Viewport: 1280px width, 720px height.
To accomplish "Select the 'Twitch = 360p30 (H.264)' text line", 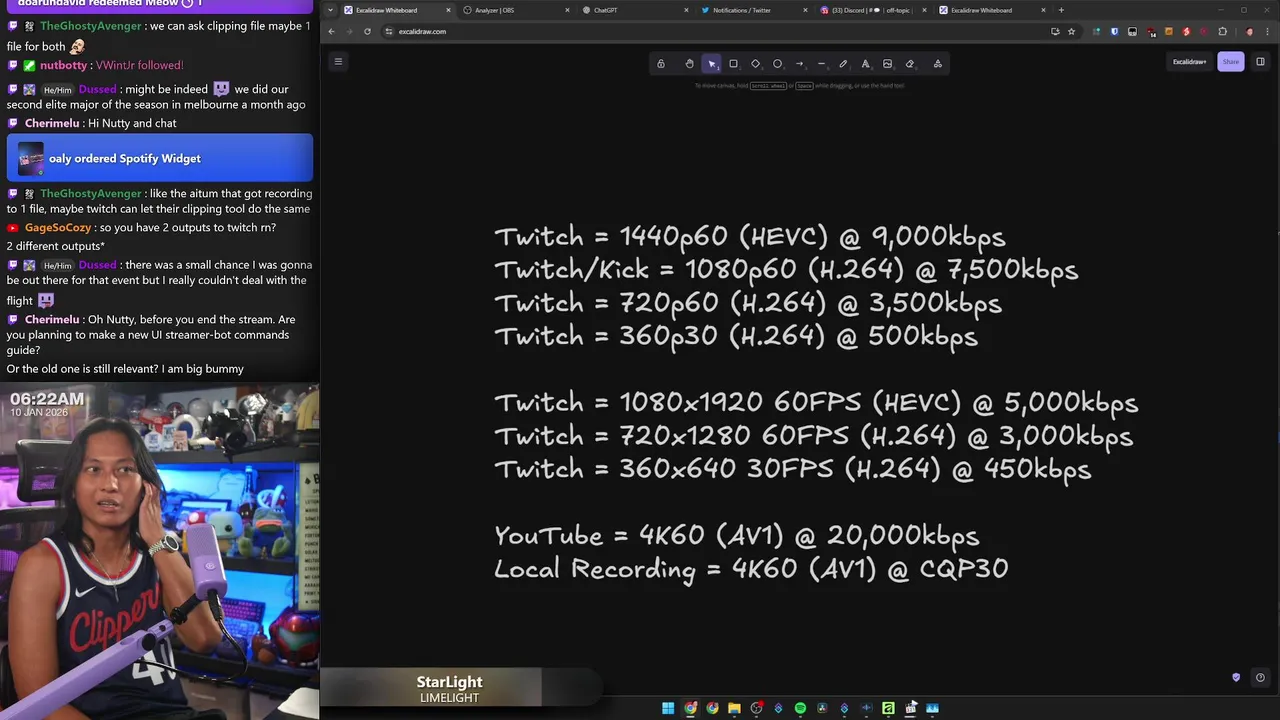I will click(x=735, y=336).
